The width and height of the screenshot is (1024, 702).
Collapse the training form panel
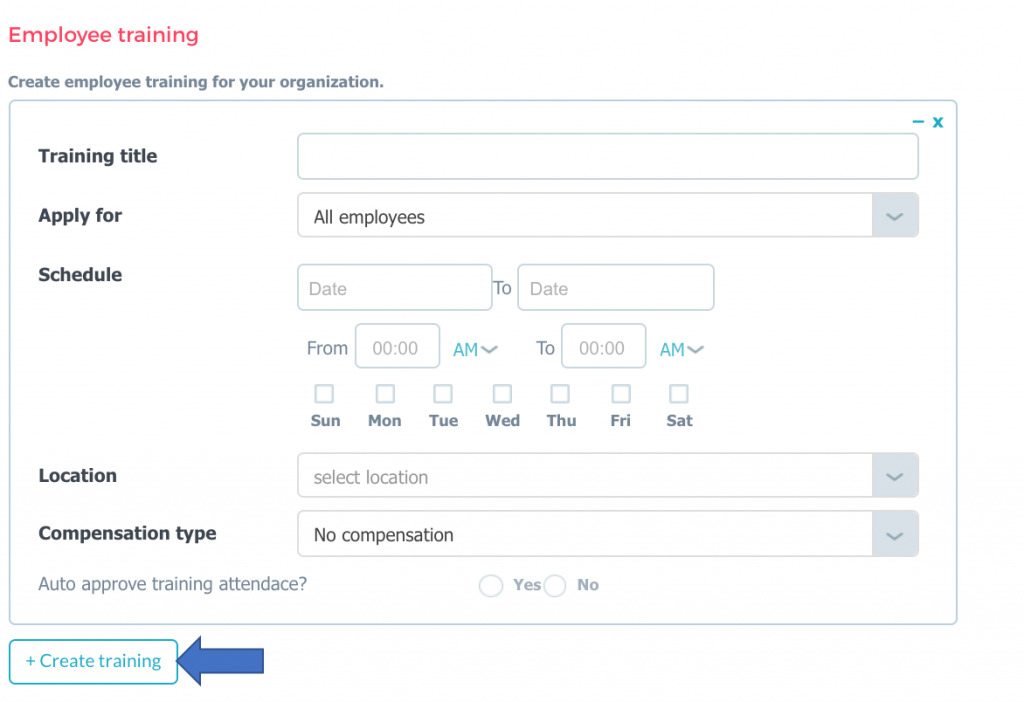click(917, 121)
